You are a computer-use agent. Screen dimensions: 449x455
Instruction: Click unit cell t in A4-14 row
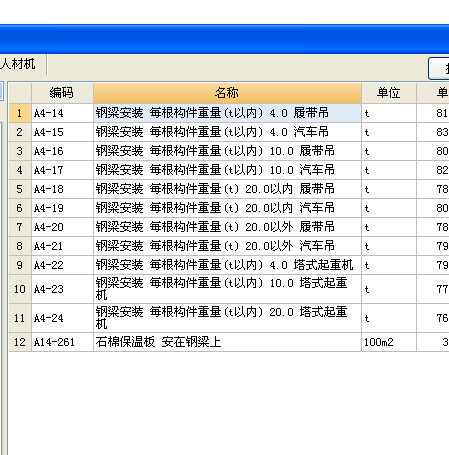click(389, 113)
